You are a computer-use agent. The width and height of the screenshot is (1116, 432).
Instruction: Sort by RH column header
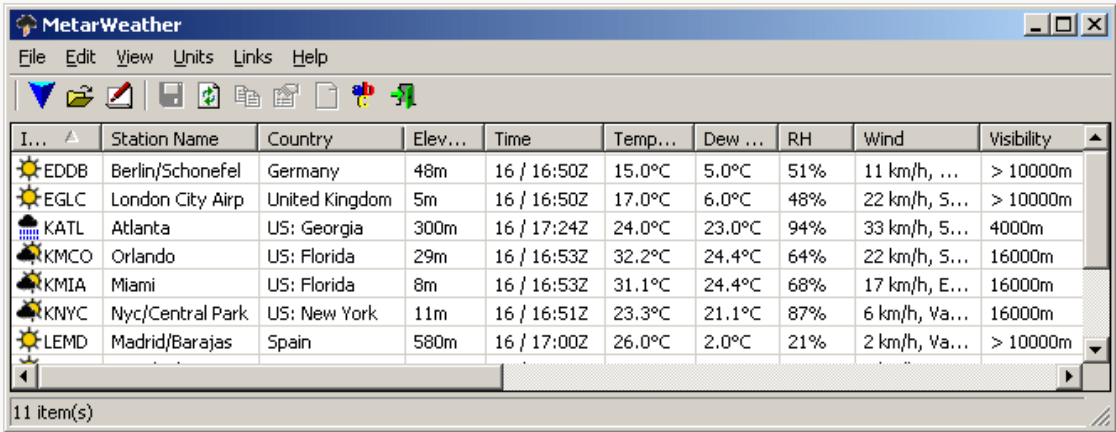[816, 139]
